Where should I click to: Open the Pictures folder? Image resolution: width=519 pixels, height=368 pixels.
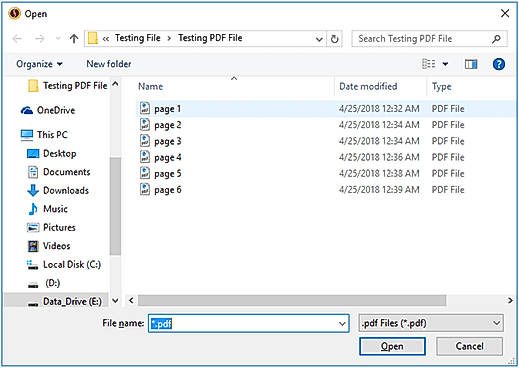[51, 227]
